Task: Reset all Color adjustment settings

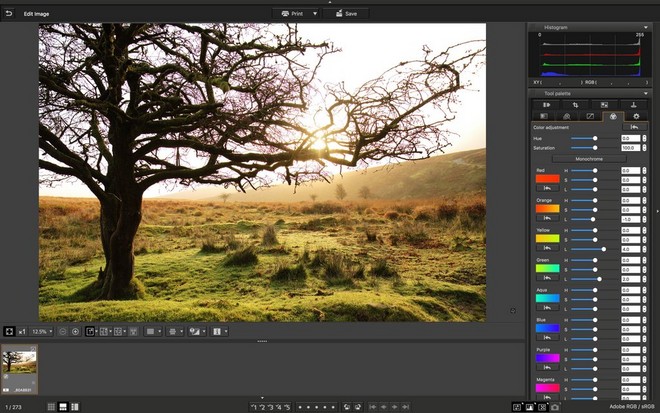Action: (x=634, y=127)
